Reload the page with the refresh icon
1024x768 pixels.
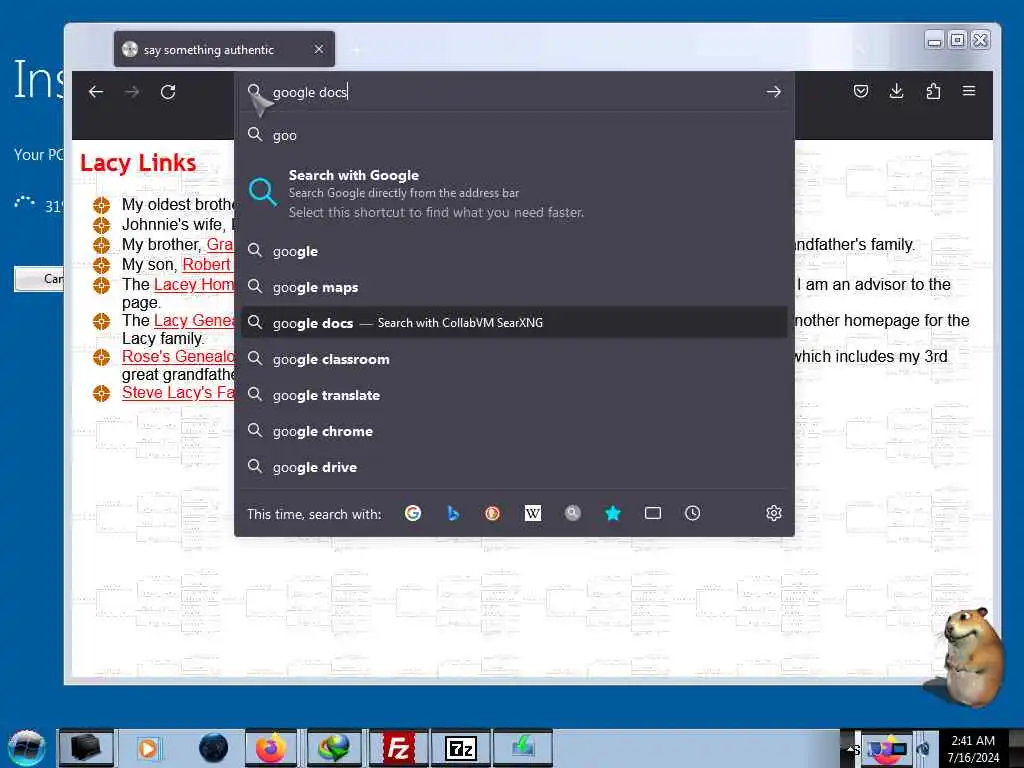(168, 92)
